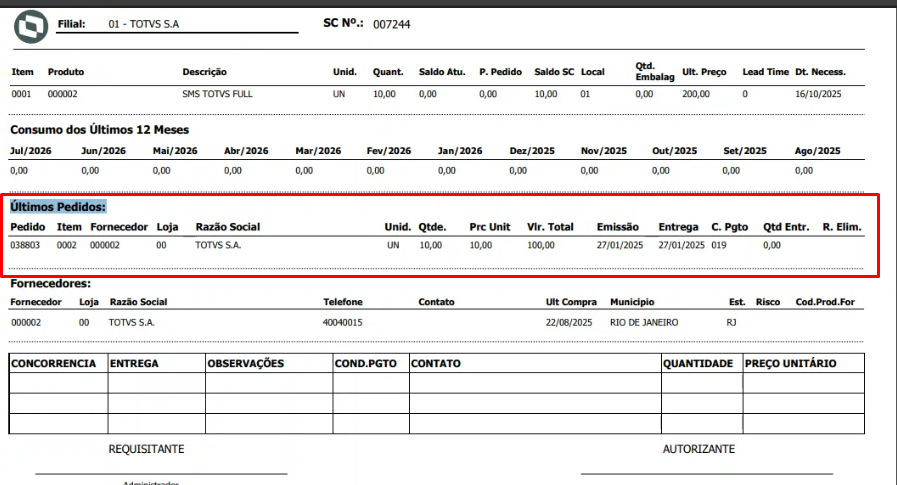Select the Filial value 01 - TOTVS S.A
The width and height of the screenshot is (897, 485).
144,24
